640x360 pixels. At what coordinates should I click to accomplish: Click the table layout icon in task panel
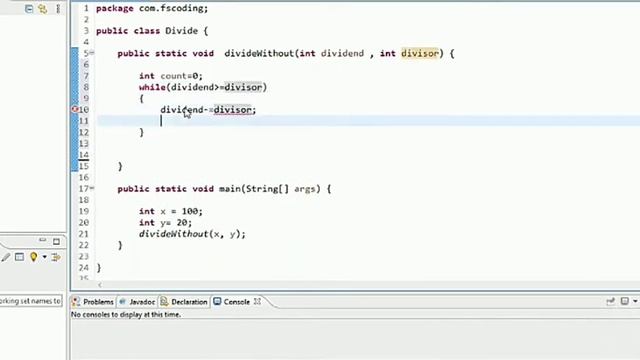point(19,257)
